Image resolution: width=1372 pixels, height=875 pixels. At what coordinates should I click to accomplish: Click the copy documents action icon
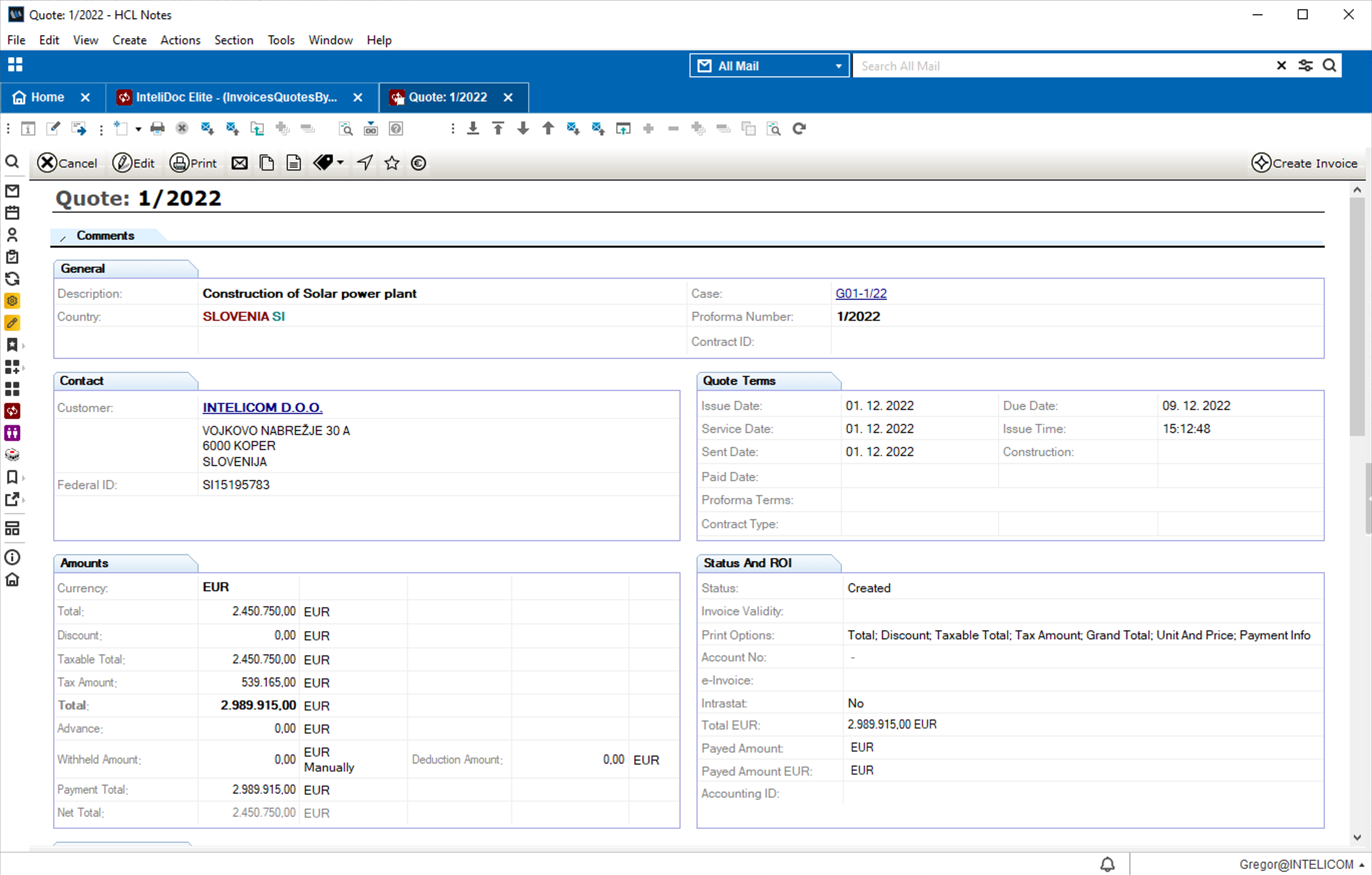[267, 163]
